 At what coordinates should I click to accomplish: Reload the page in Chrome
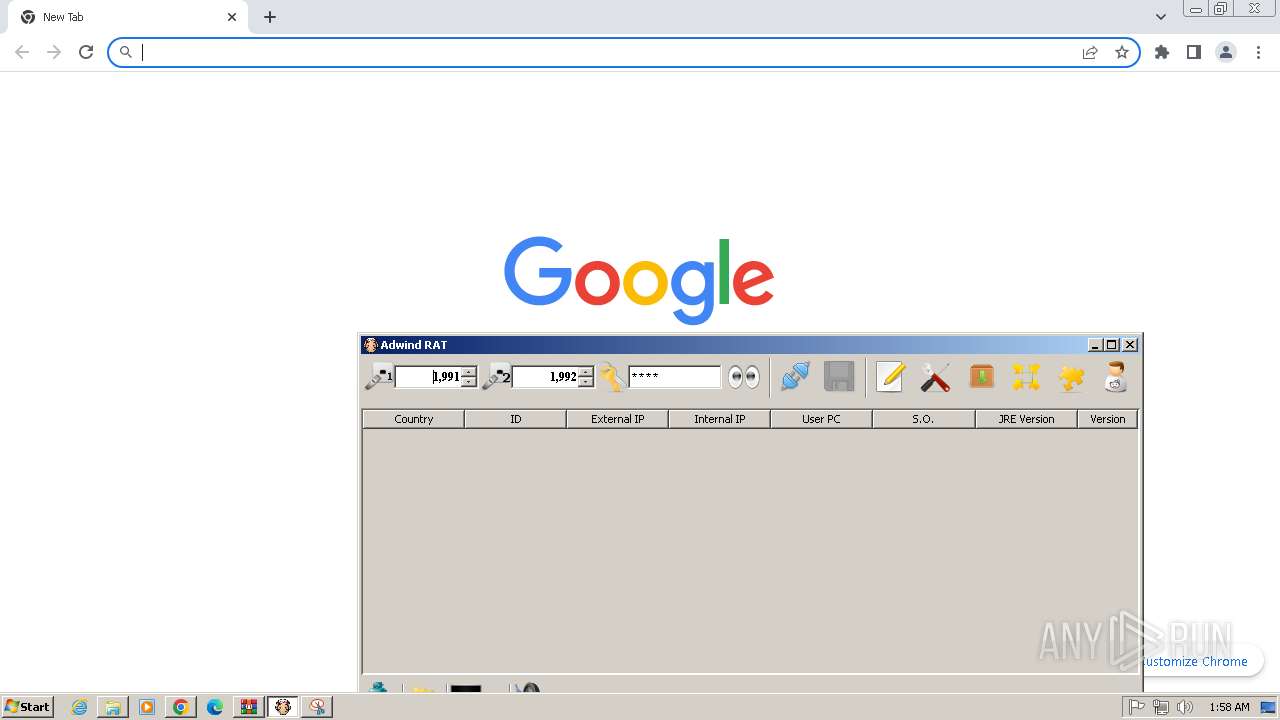click(x=86, y=52)
